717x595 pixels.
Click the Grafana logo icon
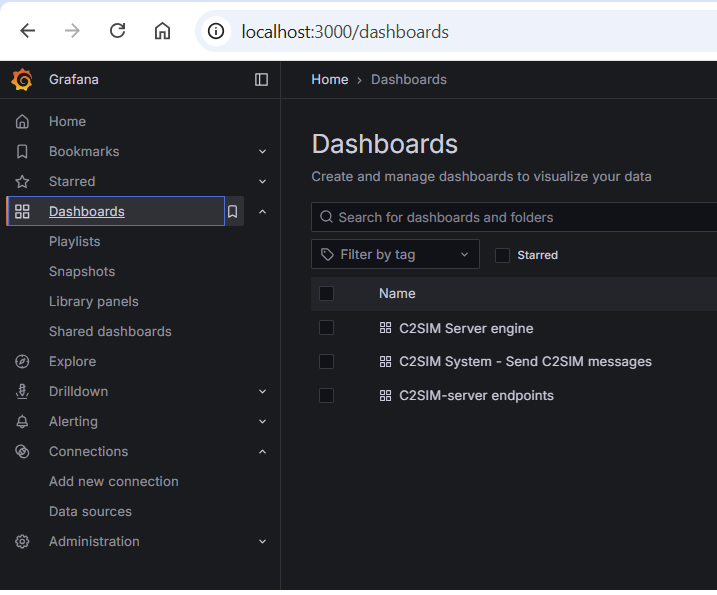(22, 80)
